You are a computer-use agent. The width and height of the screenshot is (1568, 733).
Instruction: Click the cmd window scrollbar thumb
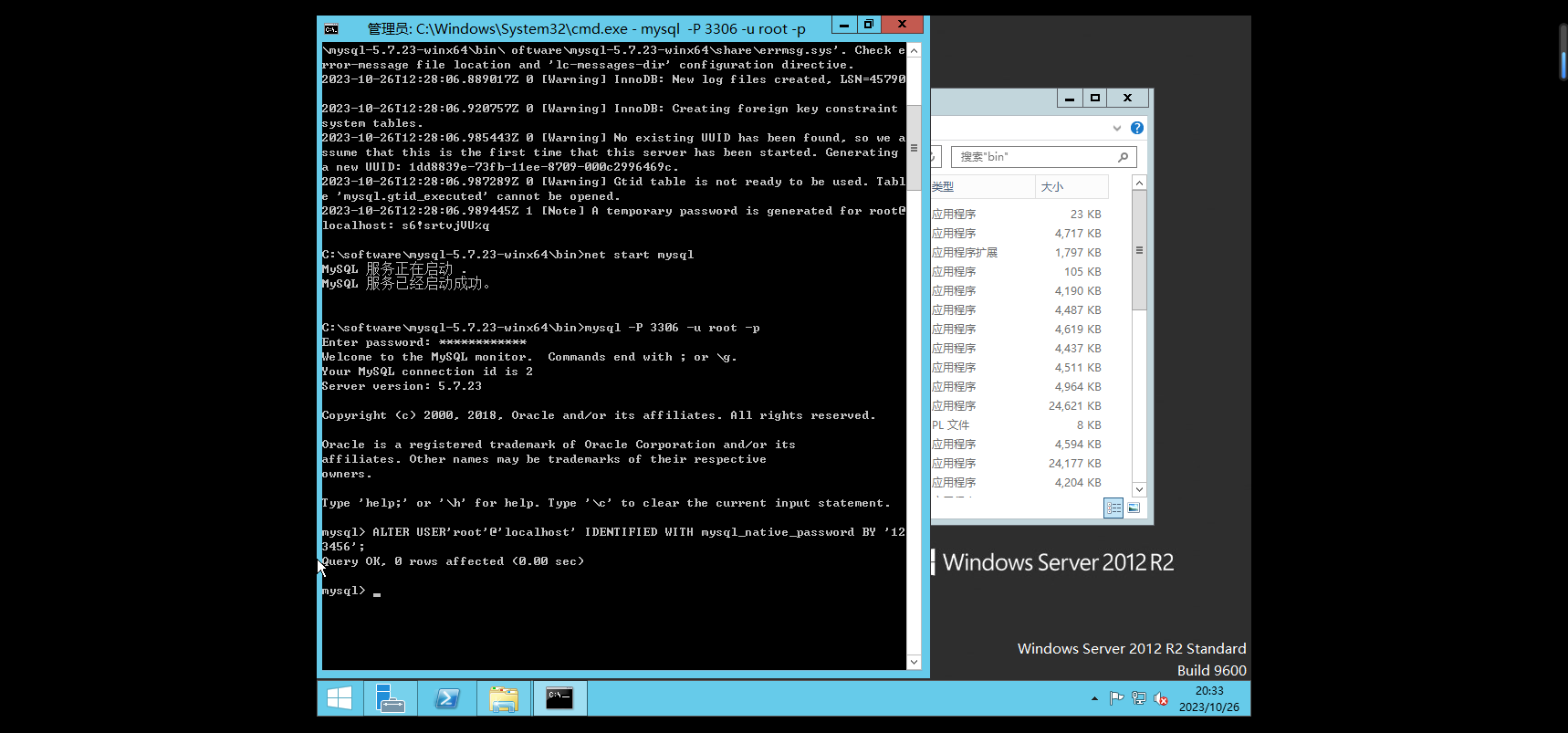point(914,148)
